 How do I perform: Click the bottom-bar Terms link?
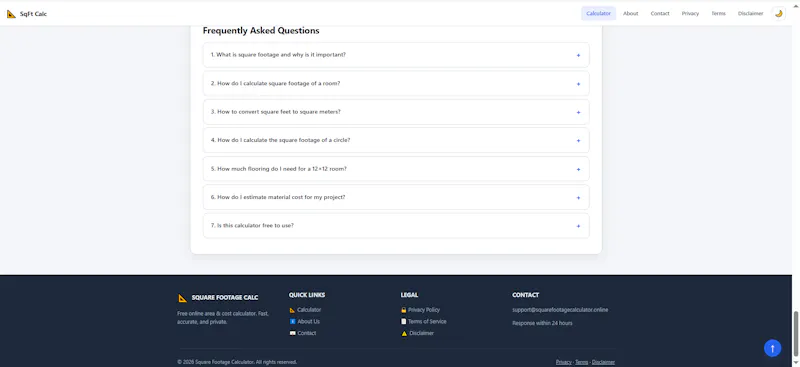point(582,362)
